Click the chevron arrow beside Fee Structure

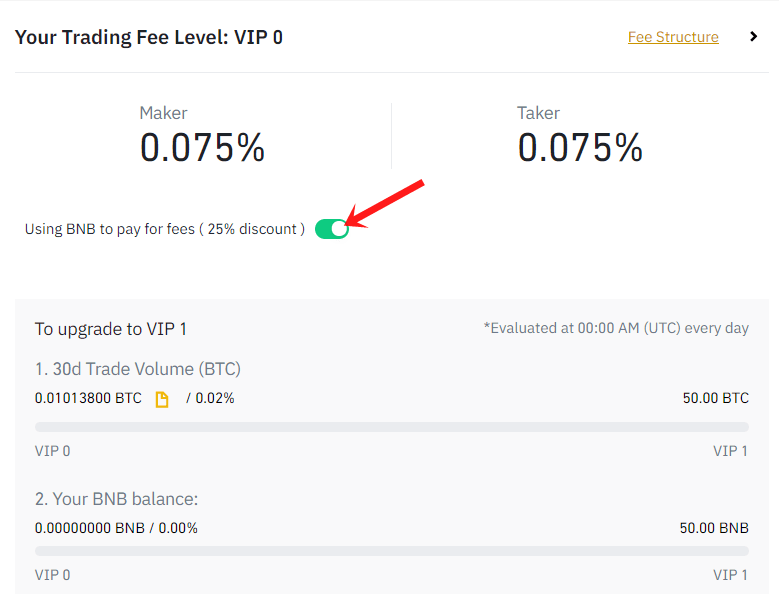pyautogui.click(x=754, y=37)
